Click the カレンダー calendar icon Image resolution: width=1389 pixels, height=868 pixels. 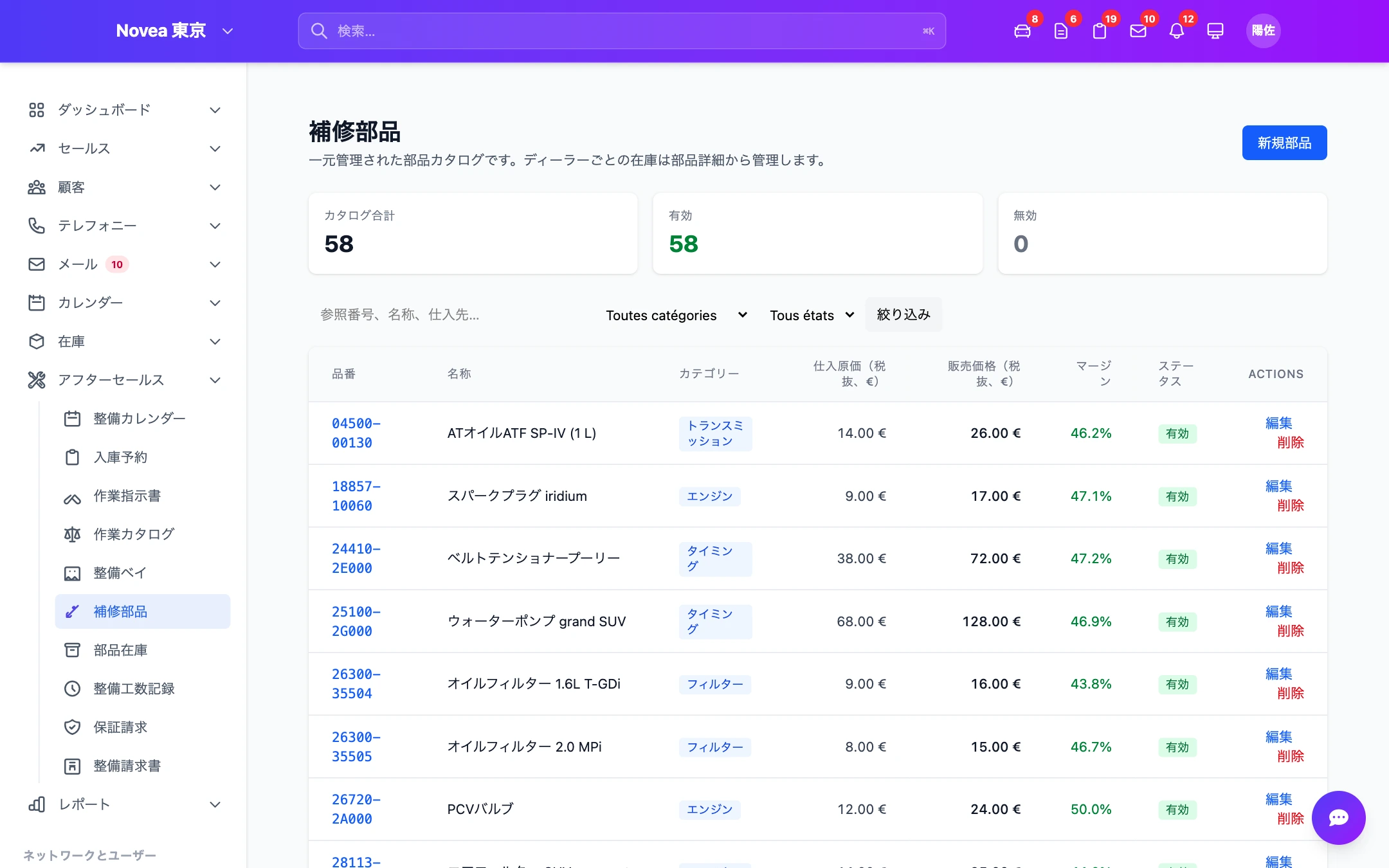coord(37,303)
